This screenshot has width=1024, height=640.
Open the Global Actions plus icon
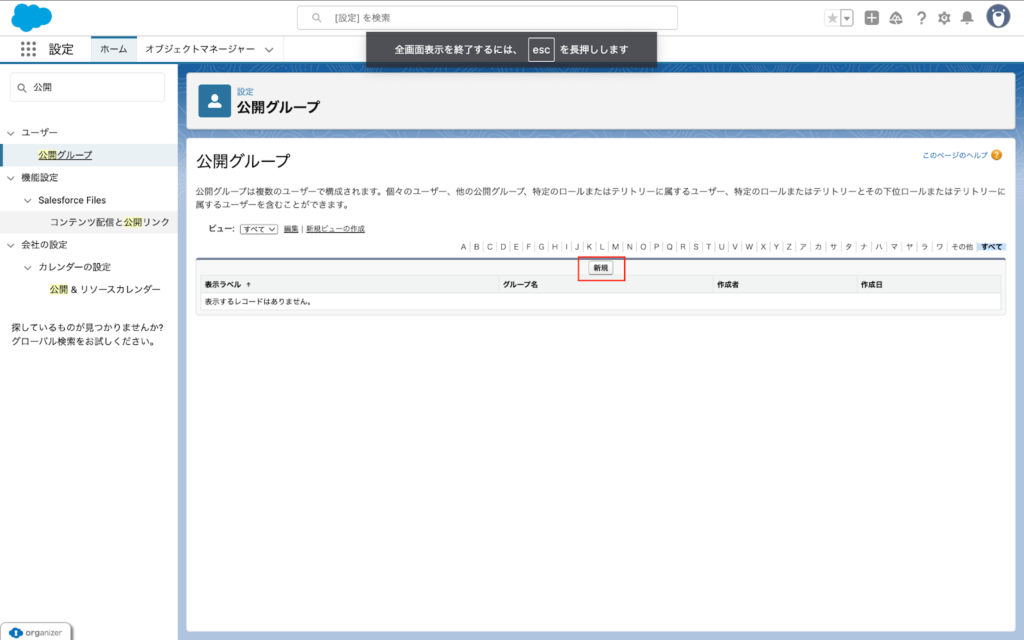tap(874, 16)
